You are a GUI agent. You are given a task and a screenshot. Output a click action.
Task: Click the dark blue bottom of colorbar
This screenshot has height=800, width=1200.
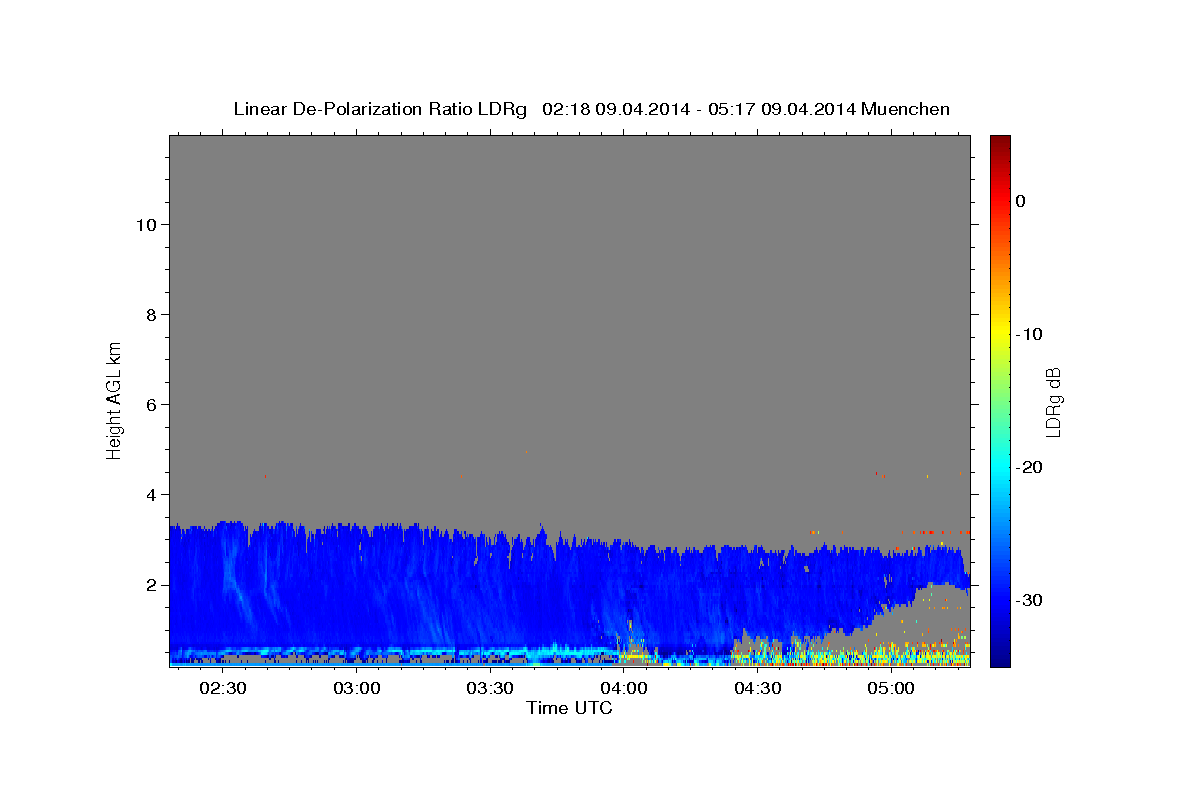pos(1000,656)
